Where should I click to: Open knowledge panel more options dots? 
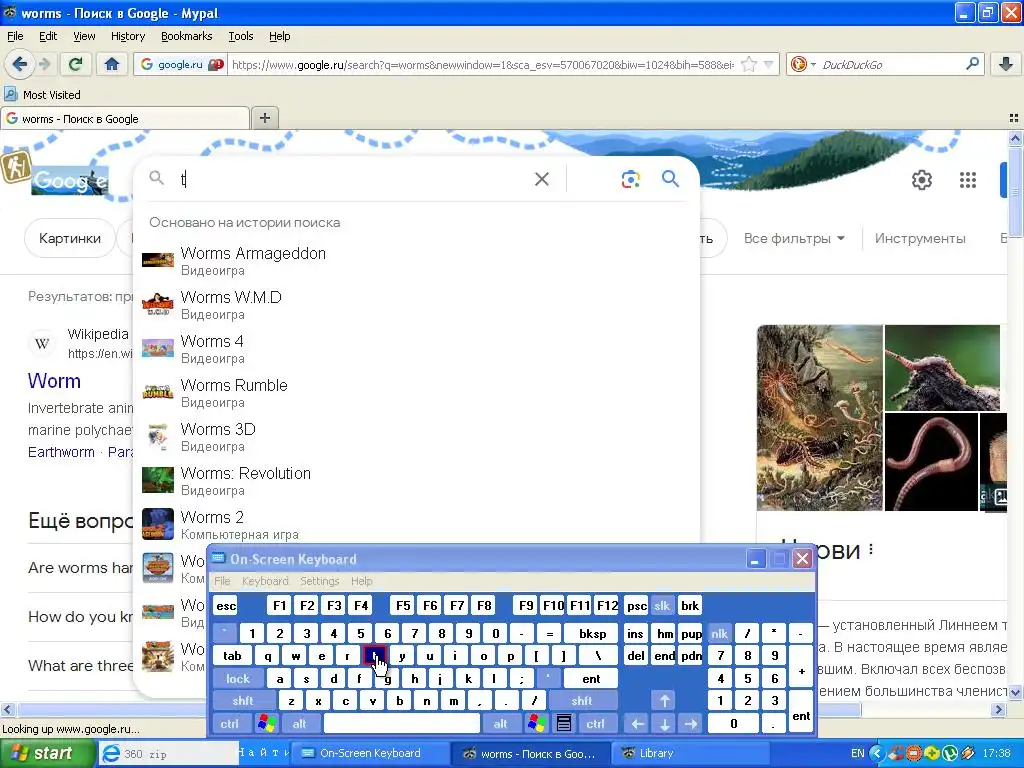871,550
